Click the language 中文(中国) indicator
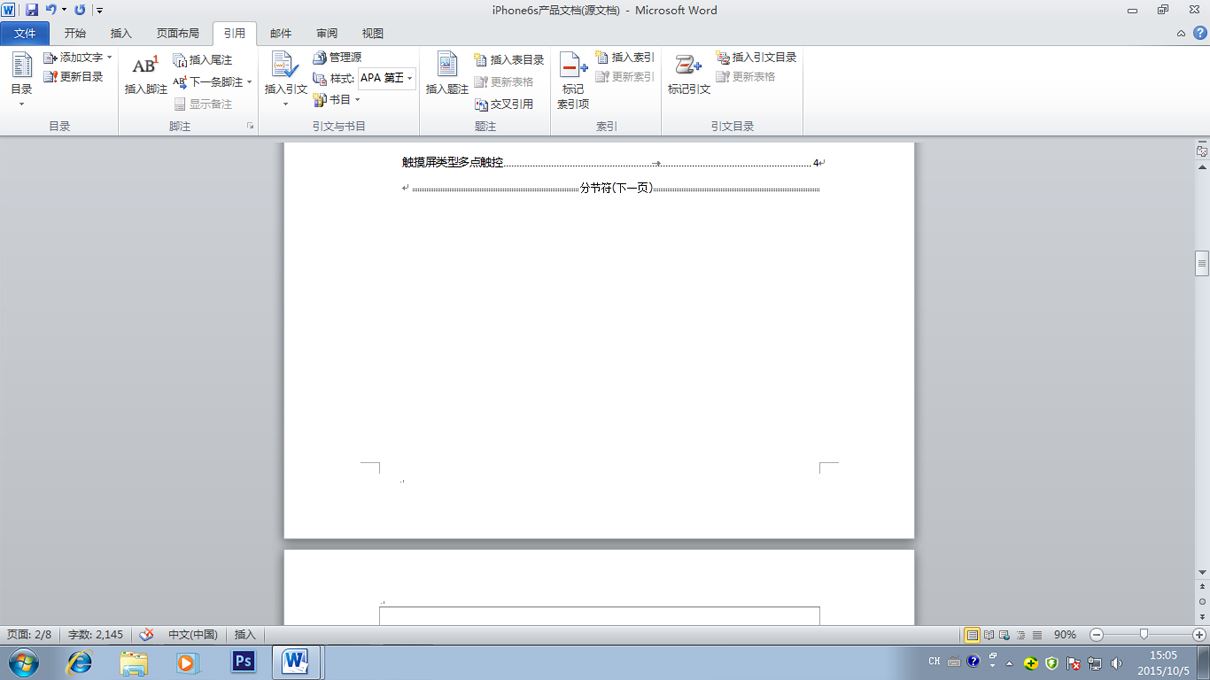Screen dimensions: 1210x680 [193, 635]
